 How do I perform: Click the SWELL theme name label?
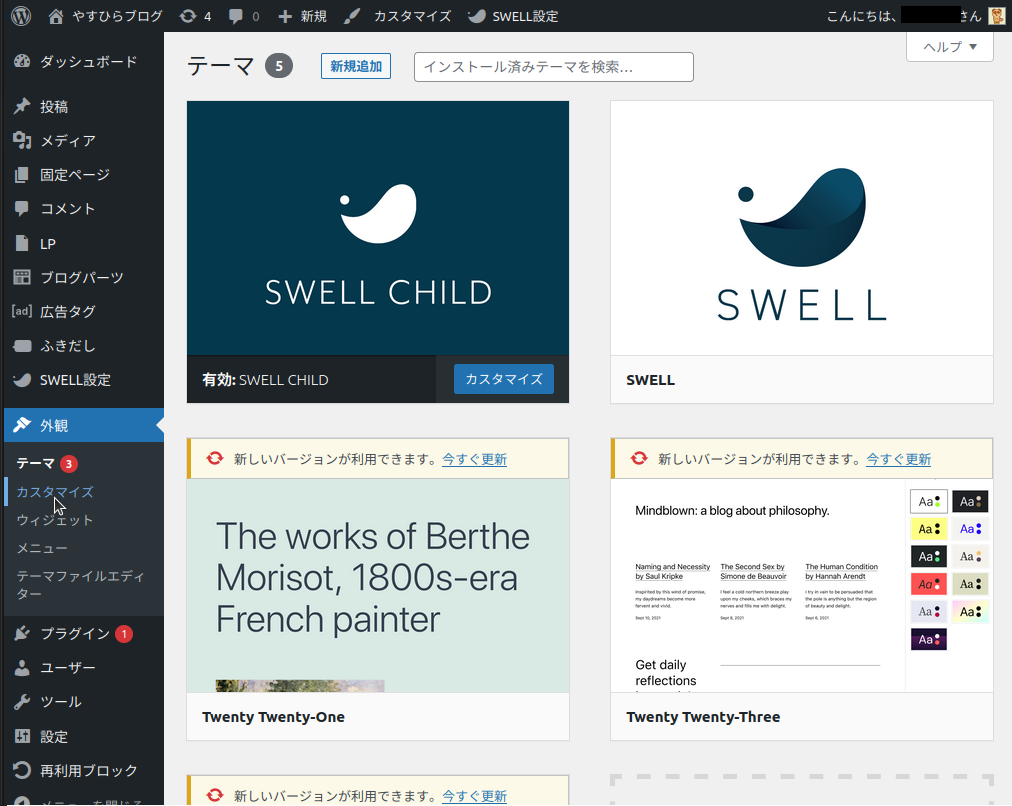point(651,380)
